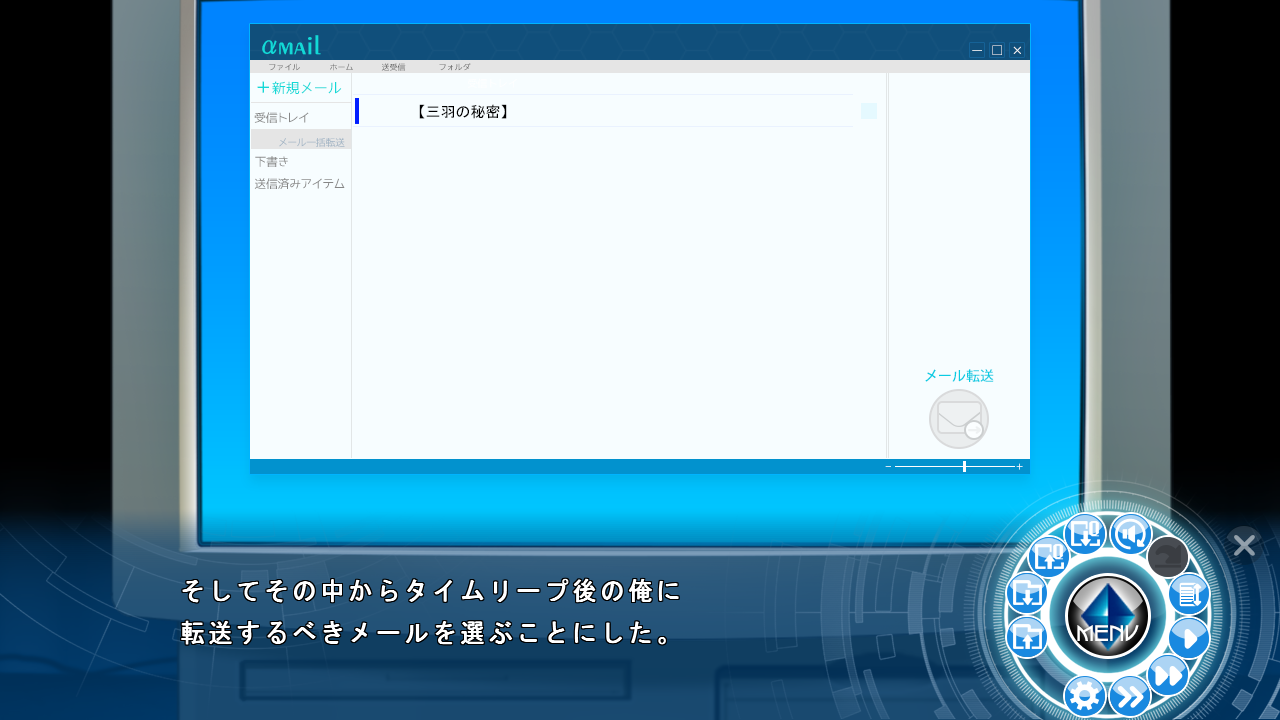Minimize the αMail window
Screen dimensions: 1280x720
coord(977,50)
